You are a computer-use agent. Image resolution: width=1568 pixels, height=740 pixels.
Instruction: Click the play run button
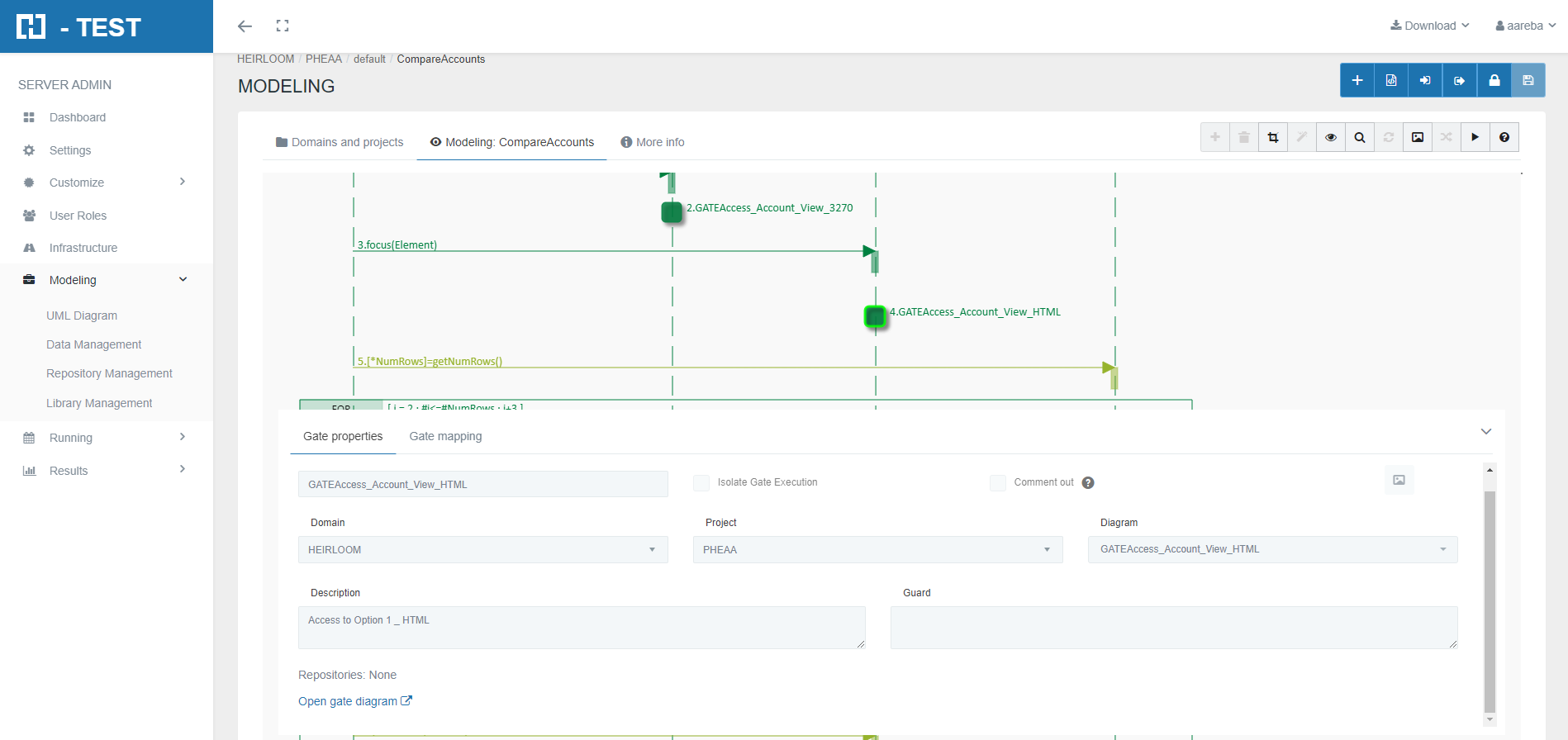click(x=1475, y=137)
